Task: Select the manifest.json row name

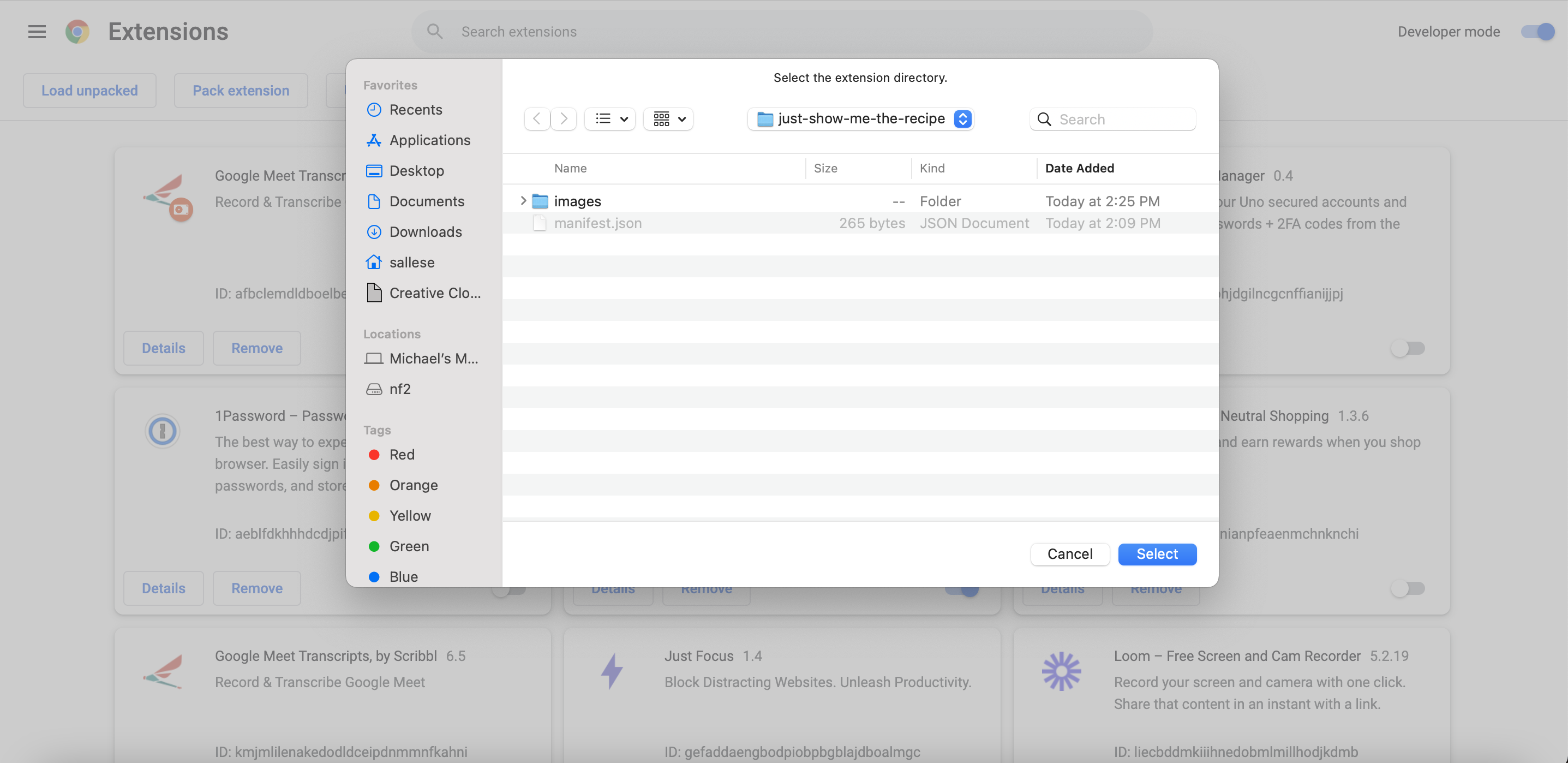Action: click(598, 223)
